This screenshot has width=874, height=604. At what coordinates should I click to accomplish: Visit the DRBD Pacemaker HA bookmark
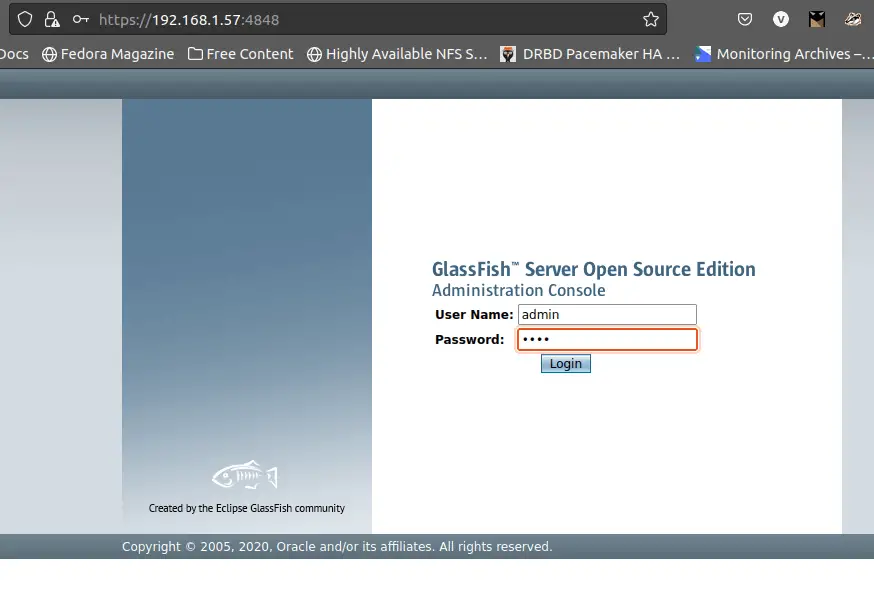[590, 54]
